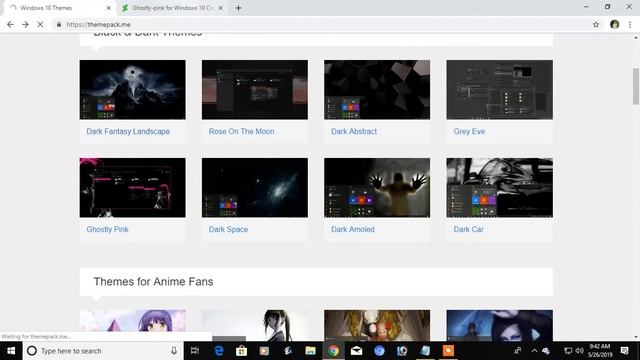The width and height of the screenshot is (640, 360).
Task: Select the Grey Eve preview image
Action: (500, 90)
